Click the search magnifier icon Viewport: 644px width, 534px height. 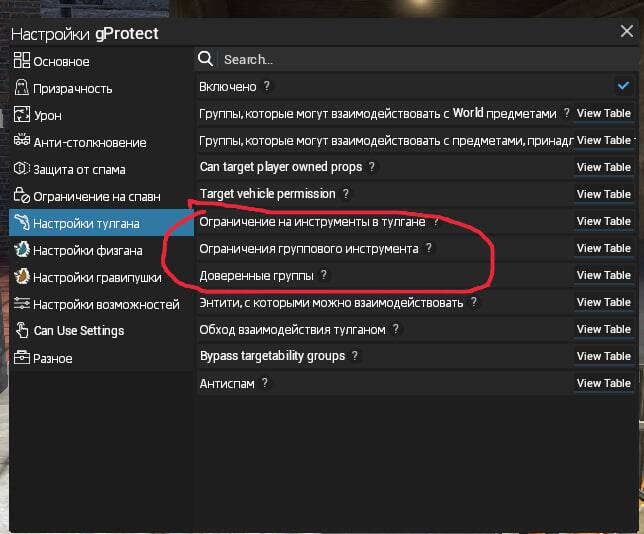pyautogui.click(x=206, y=60)
